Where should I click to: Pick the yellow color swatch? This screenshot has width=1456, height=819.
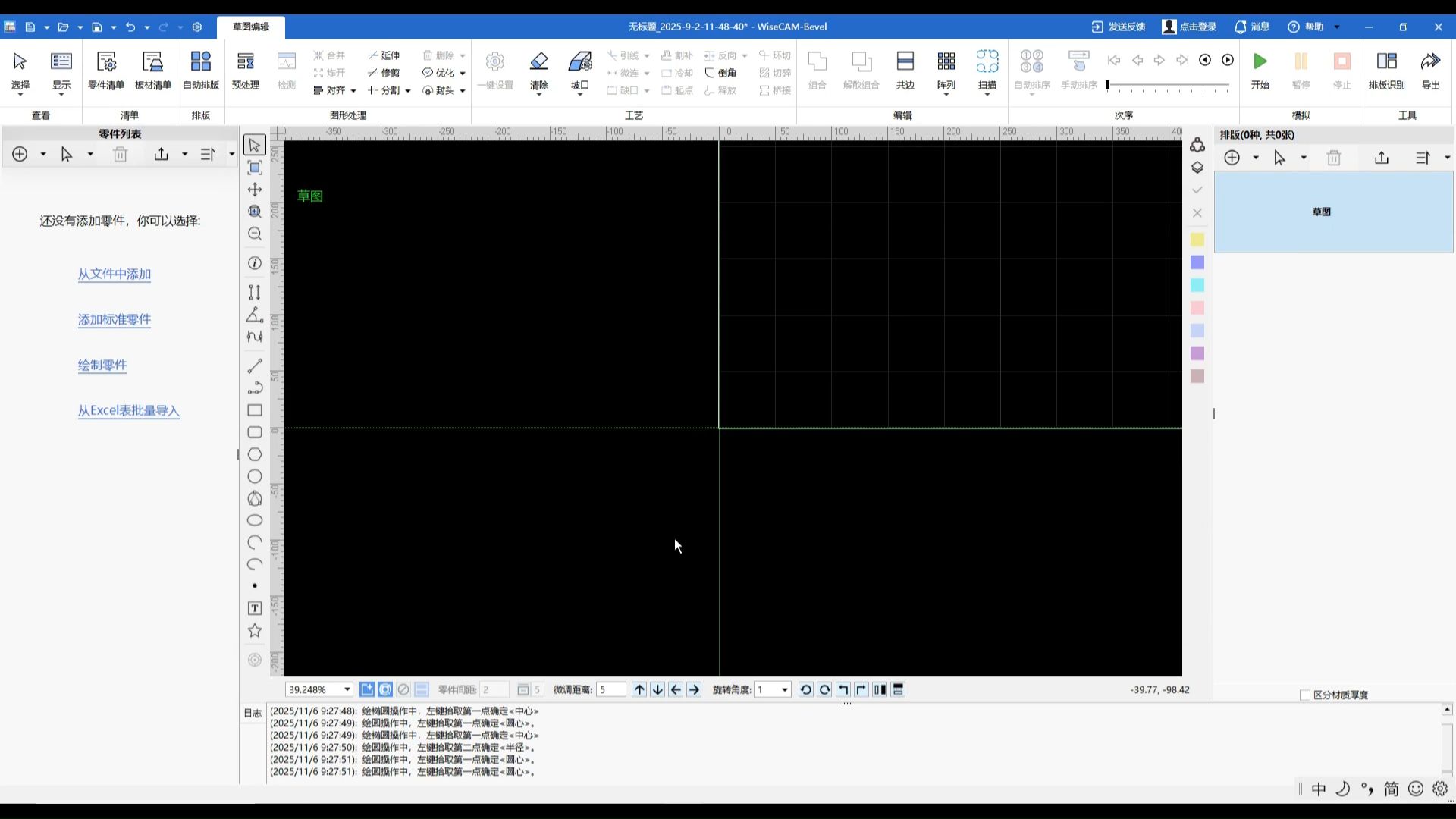click(x=1197, y=240)
